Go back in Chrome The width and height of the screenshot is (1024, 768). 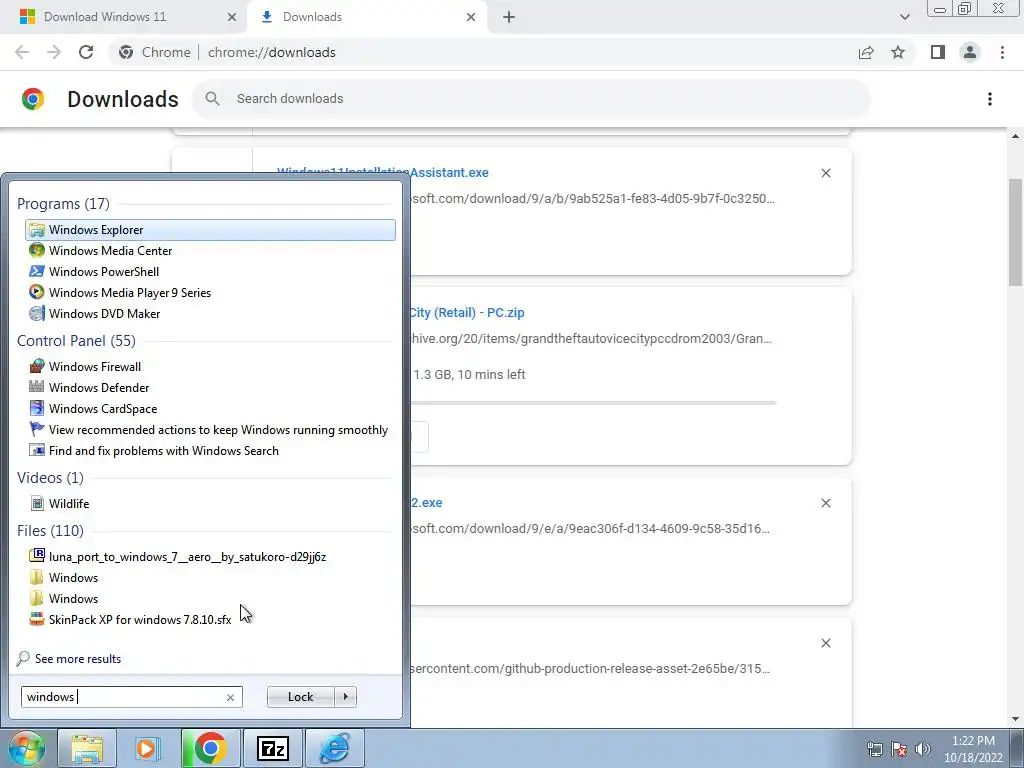pos(22,52)
